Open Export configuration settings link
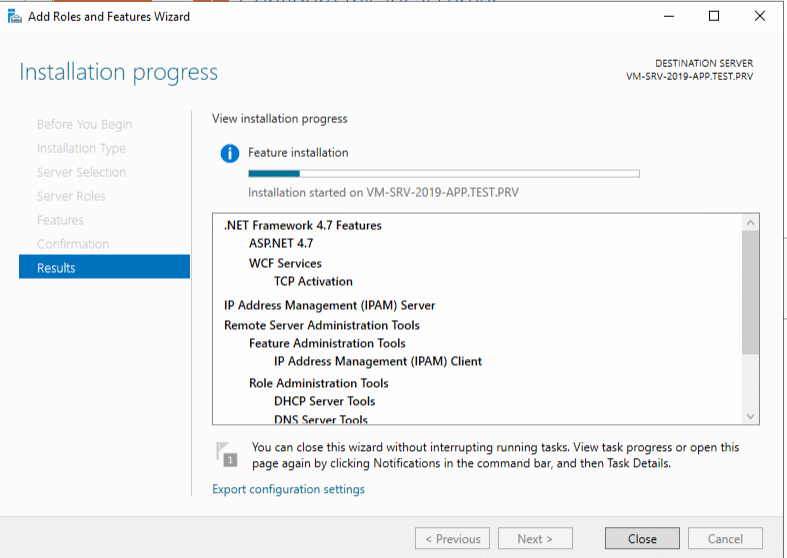Viewport: 787px width, 558px height. pos(288,489)
